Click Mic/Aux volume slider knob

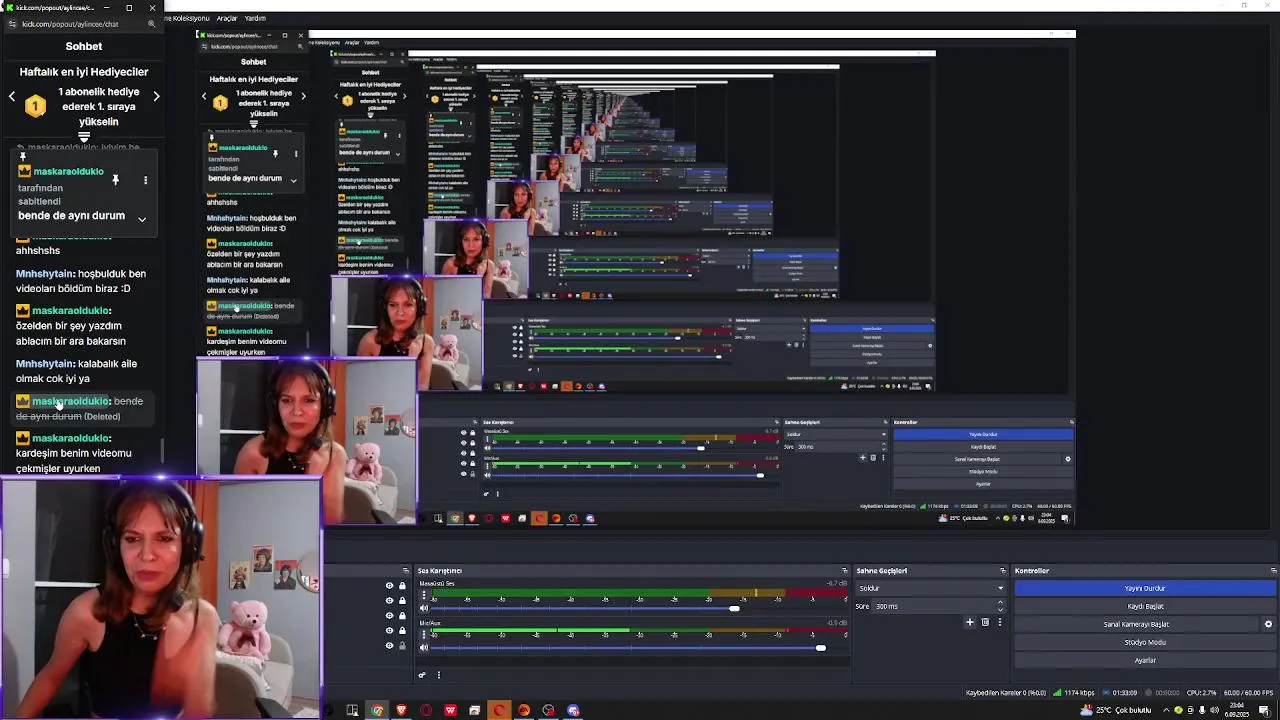821,647
